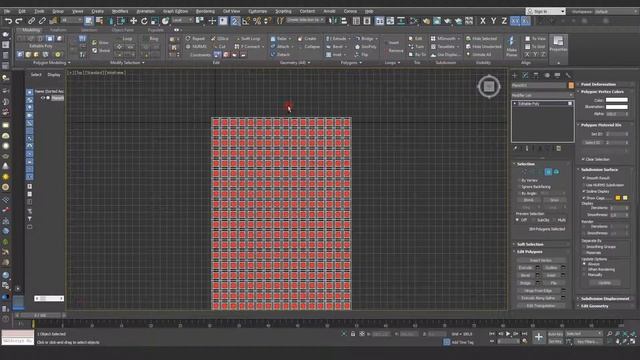Toggle the 2D Snaps icon
The height and width of the screenshot is (360, 640).
pos(235,21)
